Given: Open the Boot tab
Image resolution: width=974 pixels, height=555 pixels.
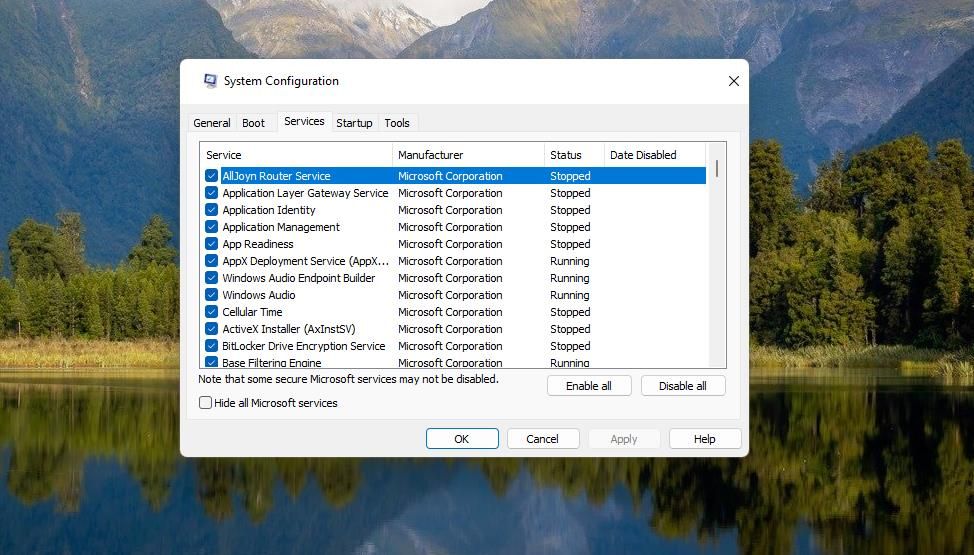Looking at the screenshot, I should (254, 123).
